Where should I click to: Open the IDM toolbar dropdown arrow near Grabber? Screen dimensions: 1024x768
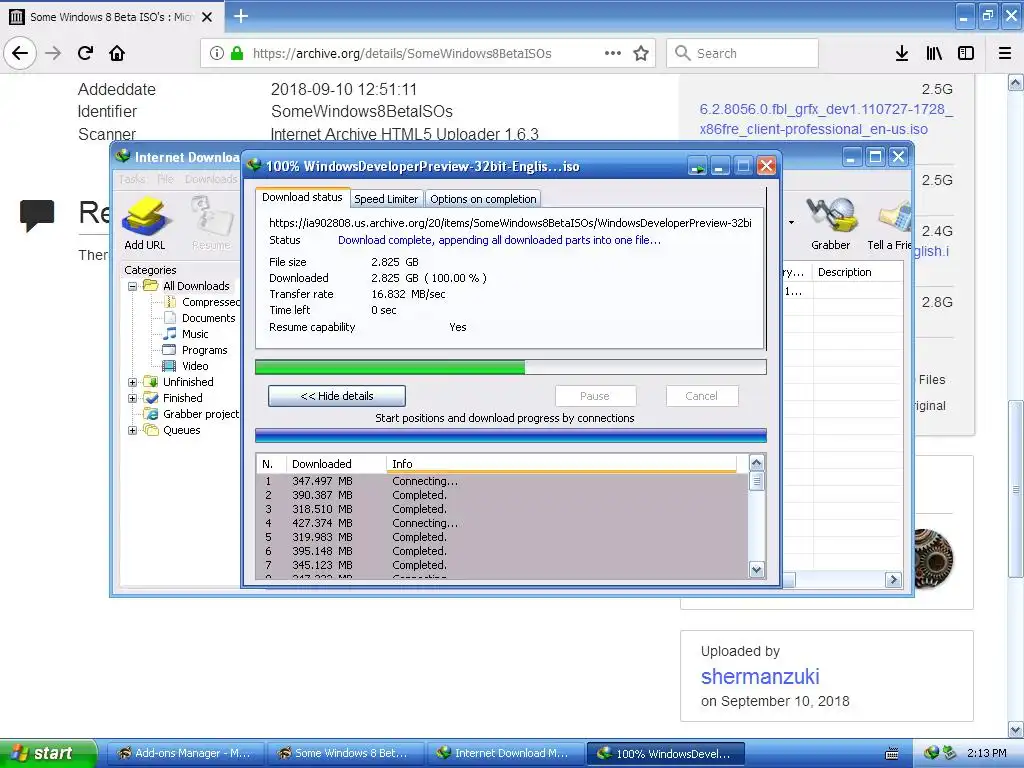[792, 223]
